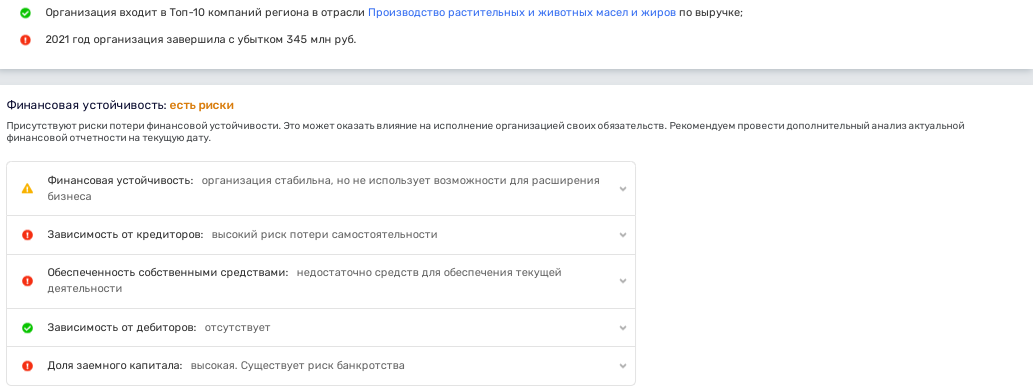Click the text 'высокая. Существует риск банкротства'
This screenshot has height=391, width=1033.
point(297,365)
